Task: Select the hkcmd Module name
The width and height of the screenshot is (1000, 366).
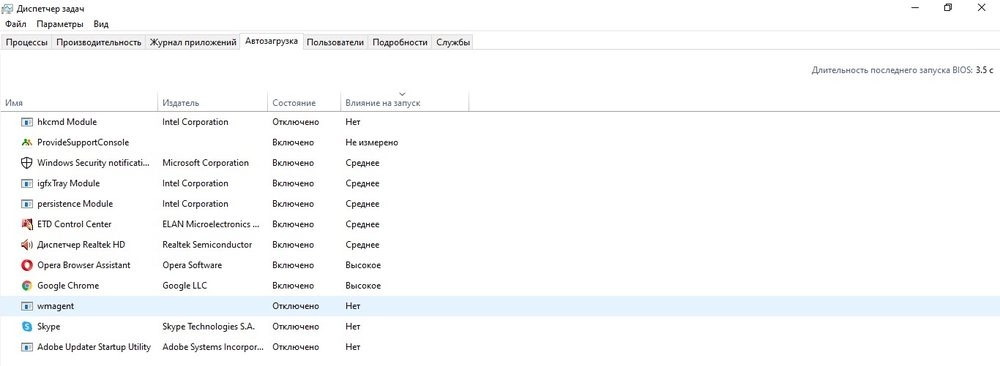Action: [67, 122]
